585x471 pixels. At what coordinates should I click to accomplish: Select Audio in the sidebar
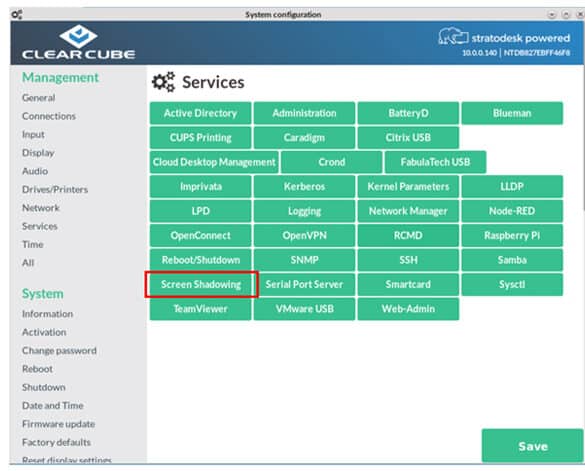(35, 171)
